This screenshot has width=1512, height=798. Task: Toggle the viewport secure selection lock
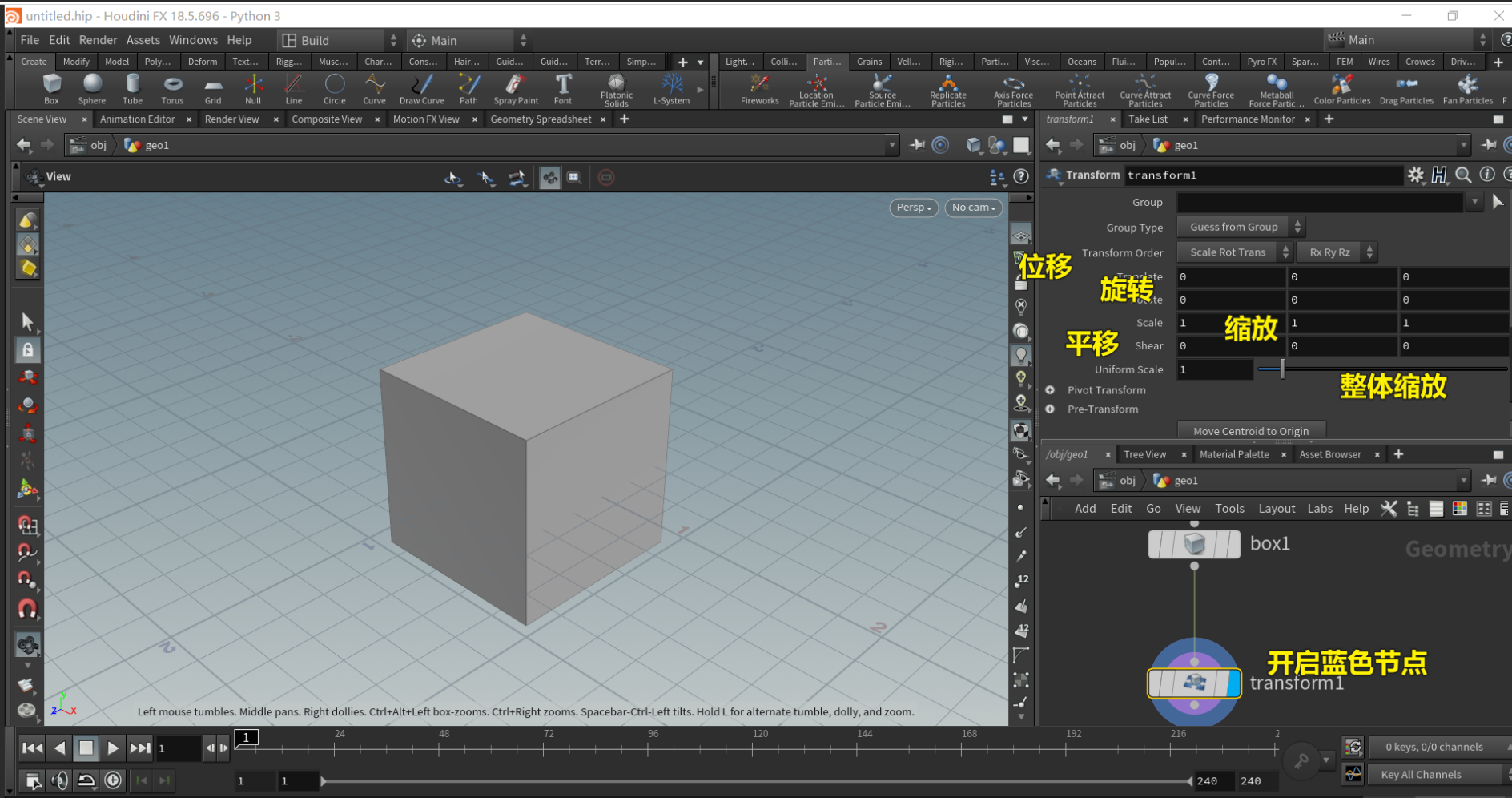pos(27,349)
